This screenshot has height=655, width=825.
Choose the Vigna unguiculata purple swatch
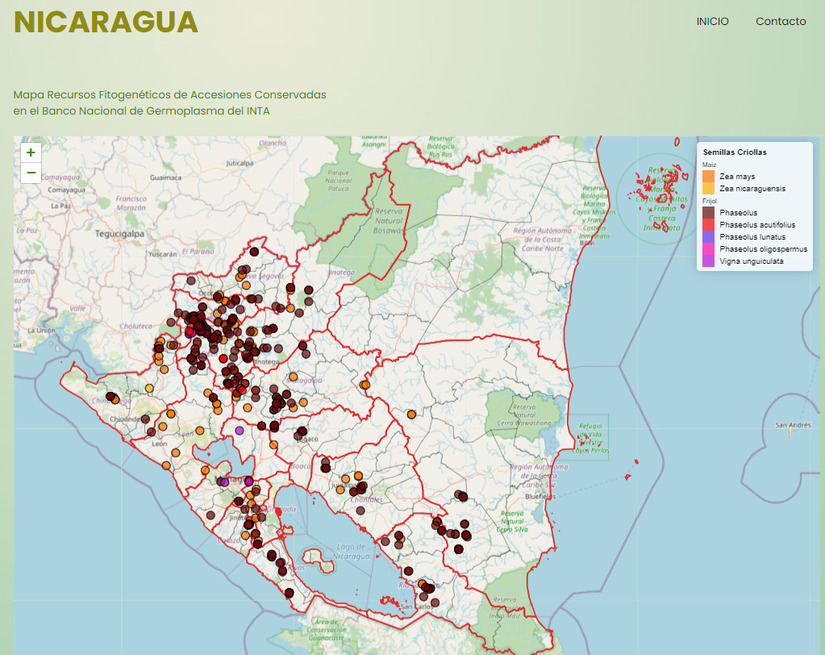click(x=708, y=261)
